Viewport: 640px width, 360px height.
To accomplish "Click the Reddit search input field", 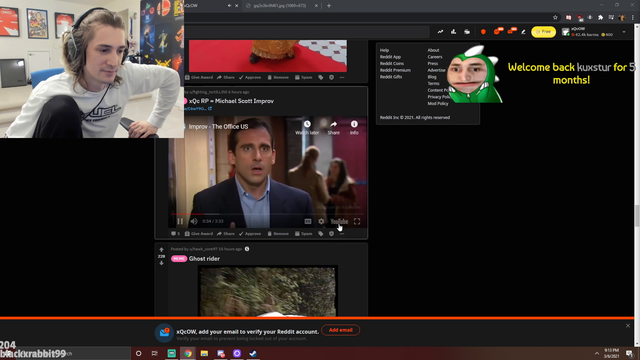I will [307, 31].
